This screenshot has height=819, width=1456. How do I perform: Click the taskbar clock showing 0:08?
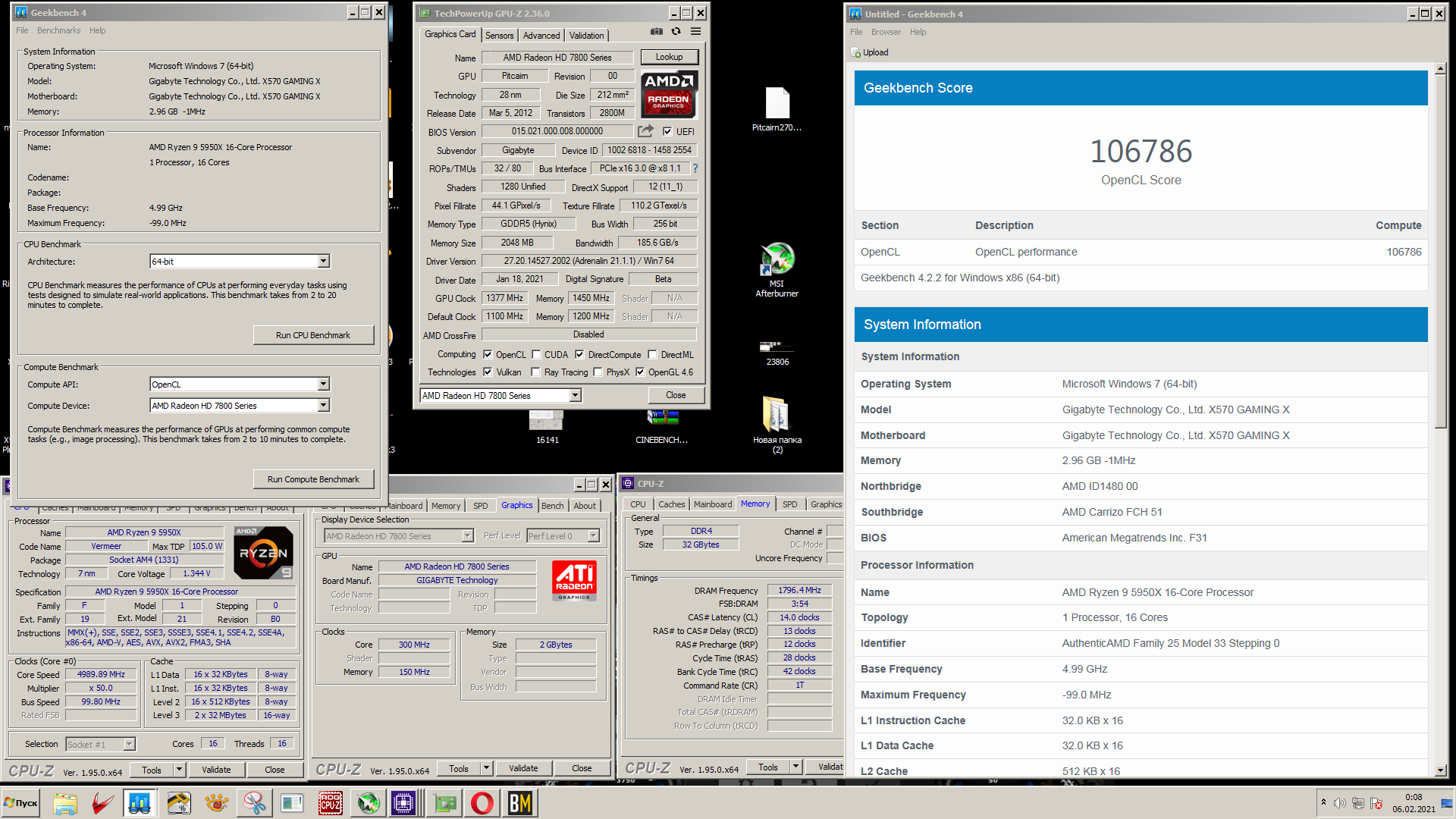(1414, 797)
